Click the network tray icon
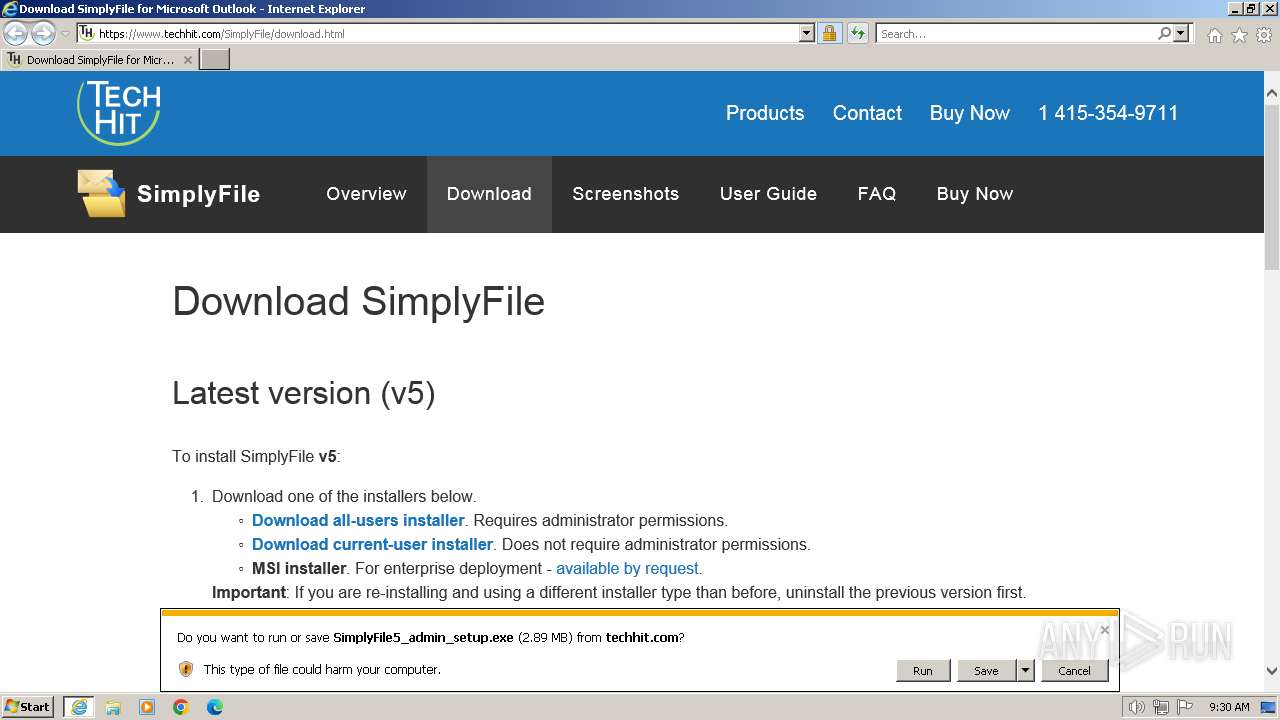 pos(1161,707)
